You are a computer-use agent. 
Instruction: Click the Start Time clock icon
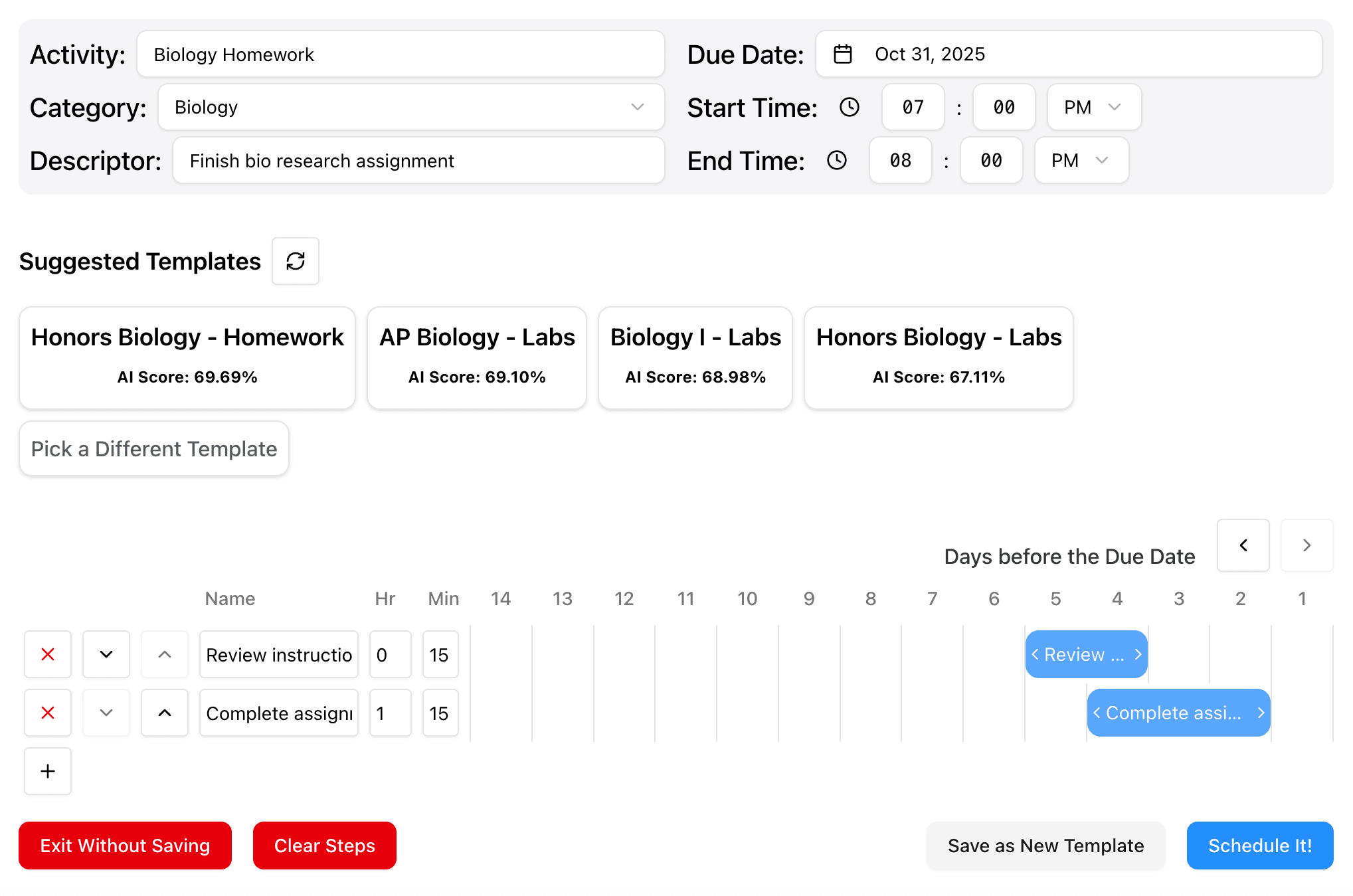click(x=849, y=107)
